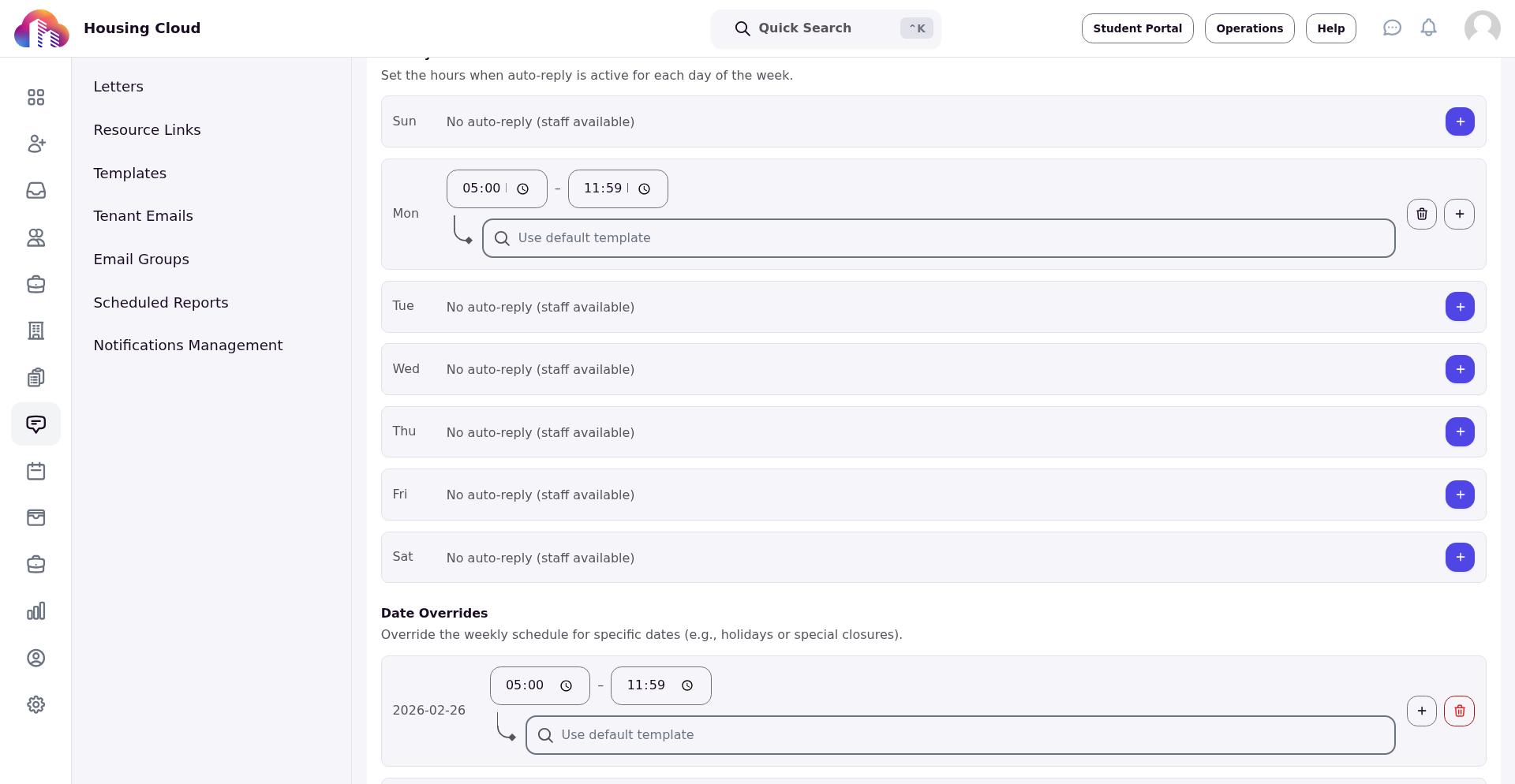This screenshot has height=784, width=1515.
Task: Add an auto-reply slot for Friday
Action: (1460, 495)
